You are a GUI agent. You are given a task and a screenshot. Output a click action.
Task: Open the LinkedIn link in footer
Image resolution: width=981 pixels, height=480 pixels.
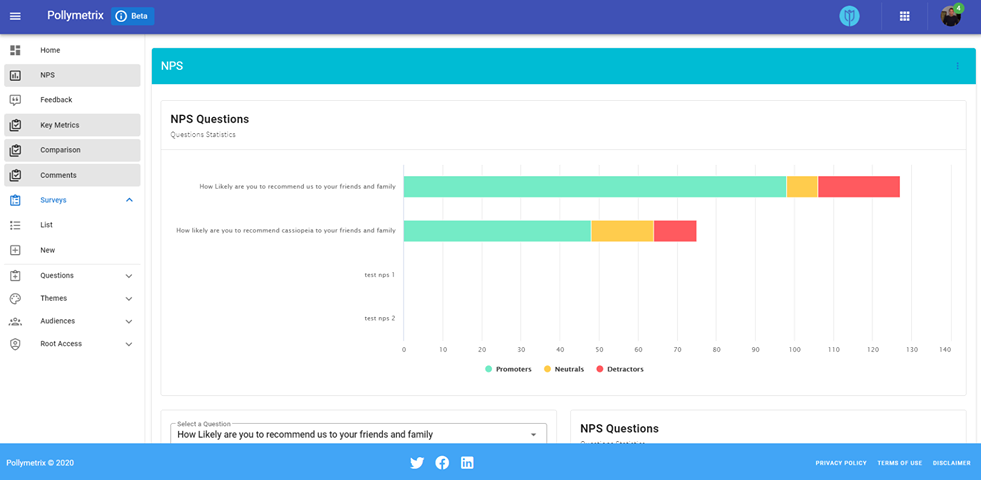coord(467,463)
